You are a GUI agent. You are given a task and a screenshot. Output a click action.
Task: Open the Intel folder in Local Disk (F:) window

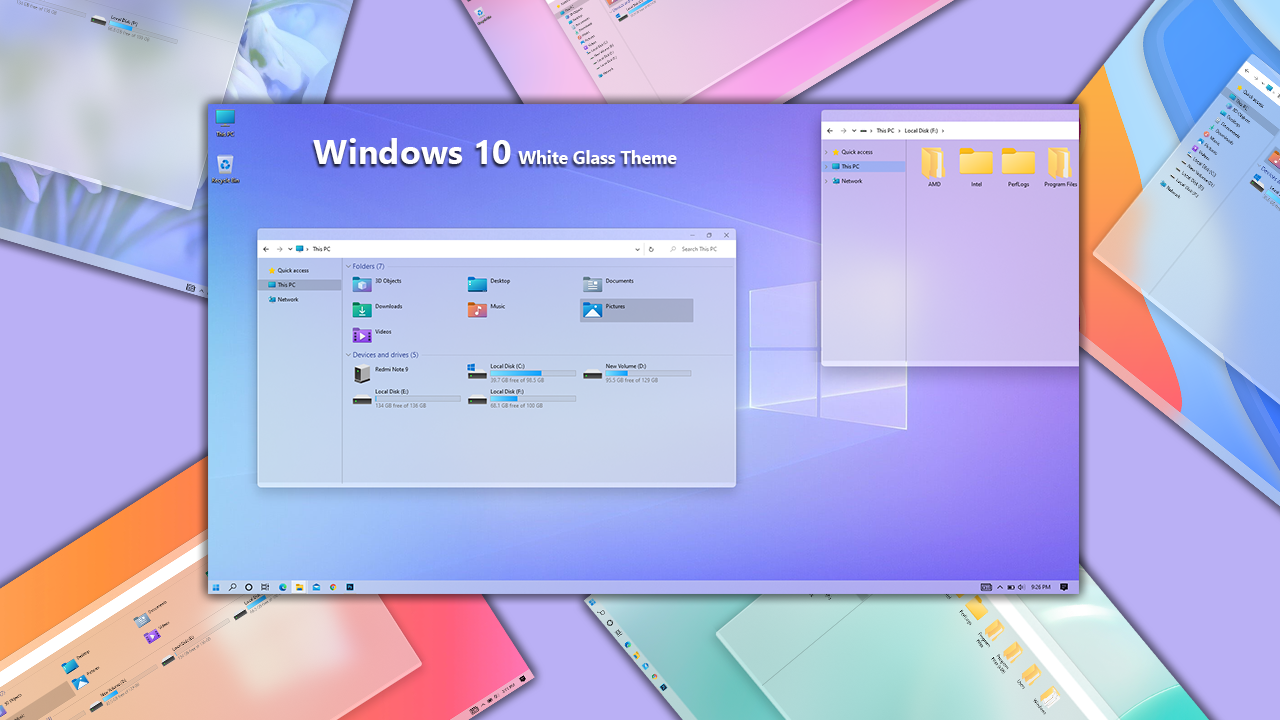(x=976, y=161)
